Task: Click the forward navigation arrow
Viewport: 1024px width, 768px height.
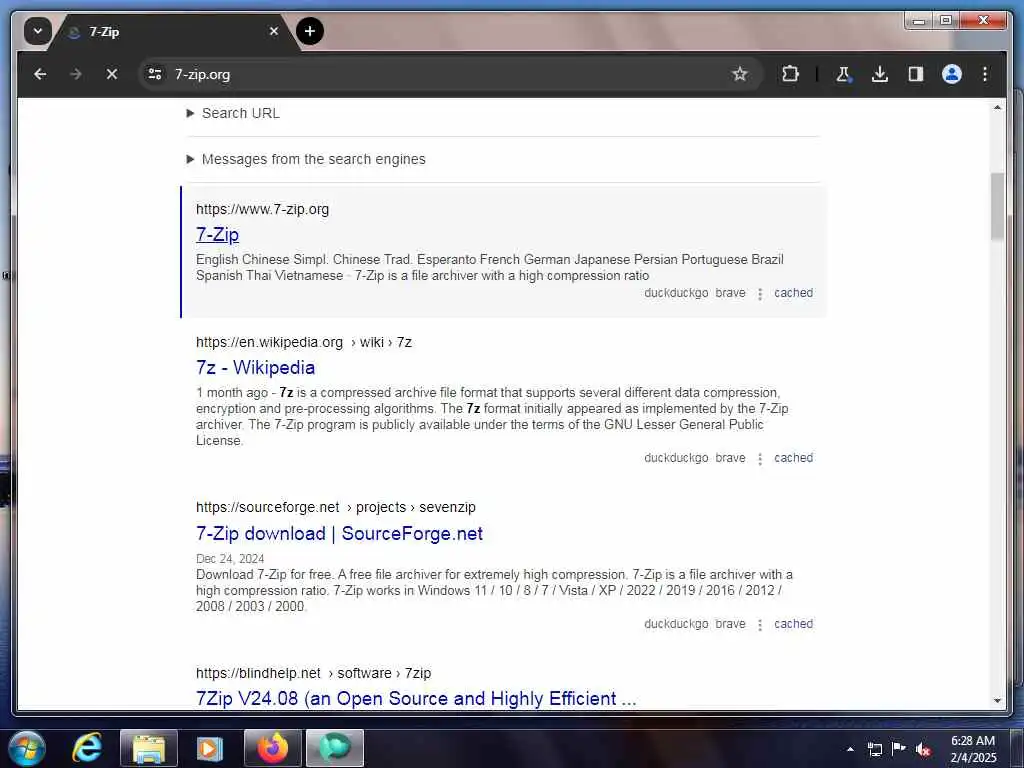Action: (76, 74)
